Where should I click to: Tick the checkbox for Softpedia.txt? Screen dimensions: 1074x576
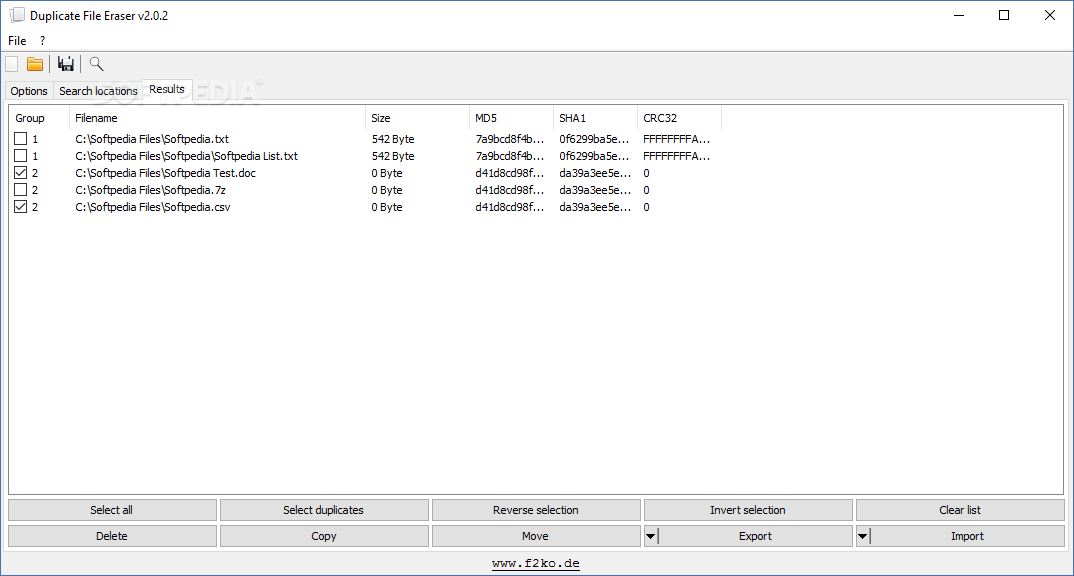(x=21, y=138)
